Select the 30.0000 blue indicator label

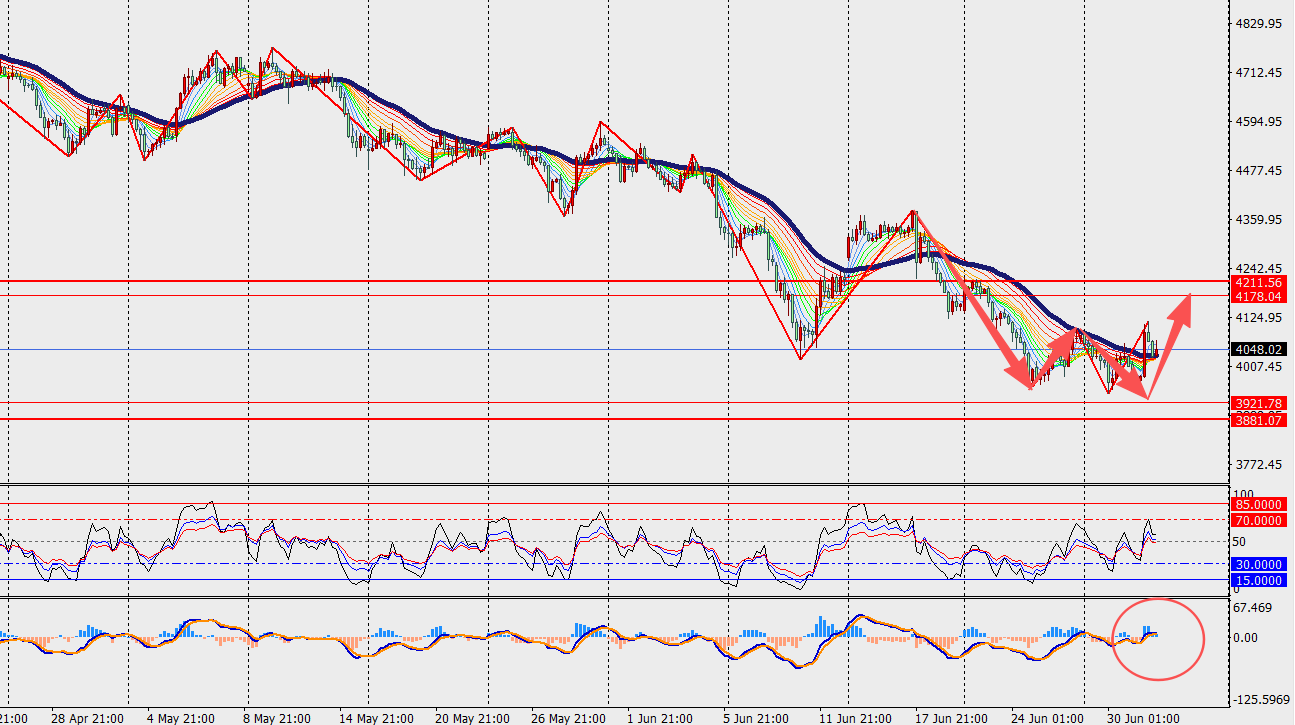click(1257, 564)
